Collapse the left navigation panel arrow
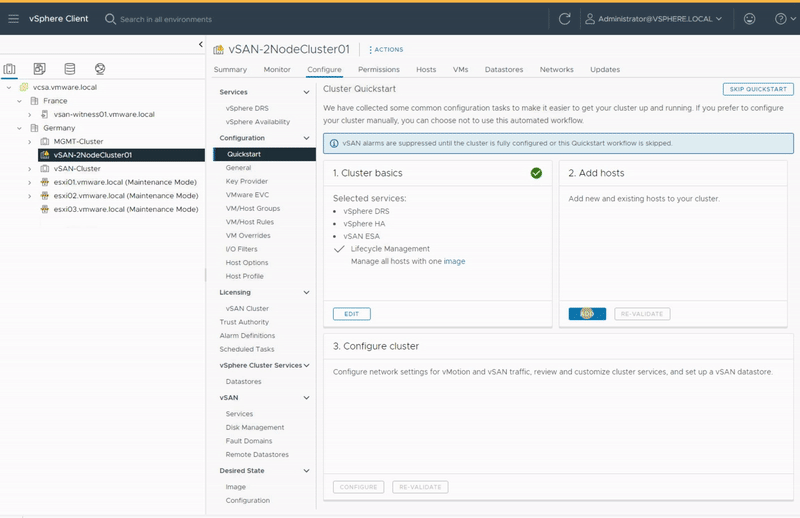Screen dimensions: 800x518 (x=201, y=45)
